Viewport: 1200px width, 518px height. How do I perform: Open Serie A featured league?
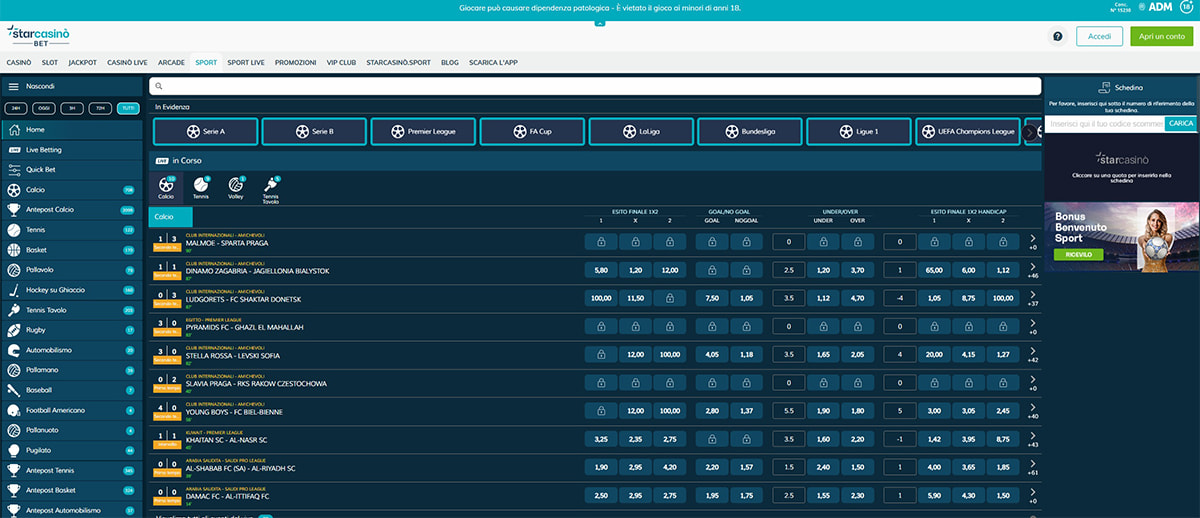click(206, 131)
